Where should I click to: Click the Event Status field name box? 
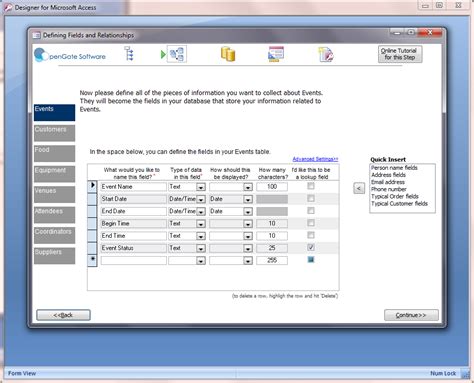(x=134, y=248)
